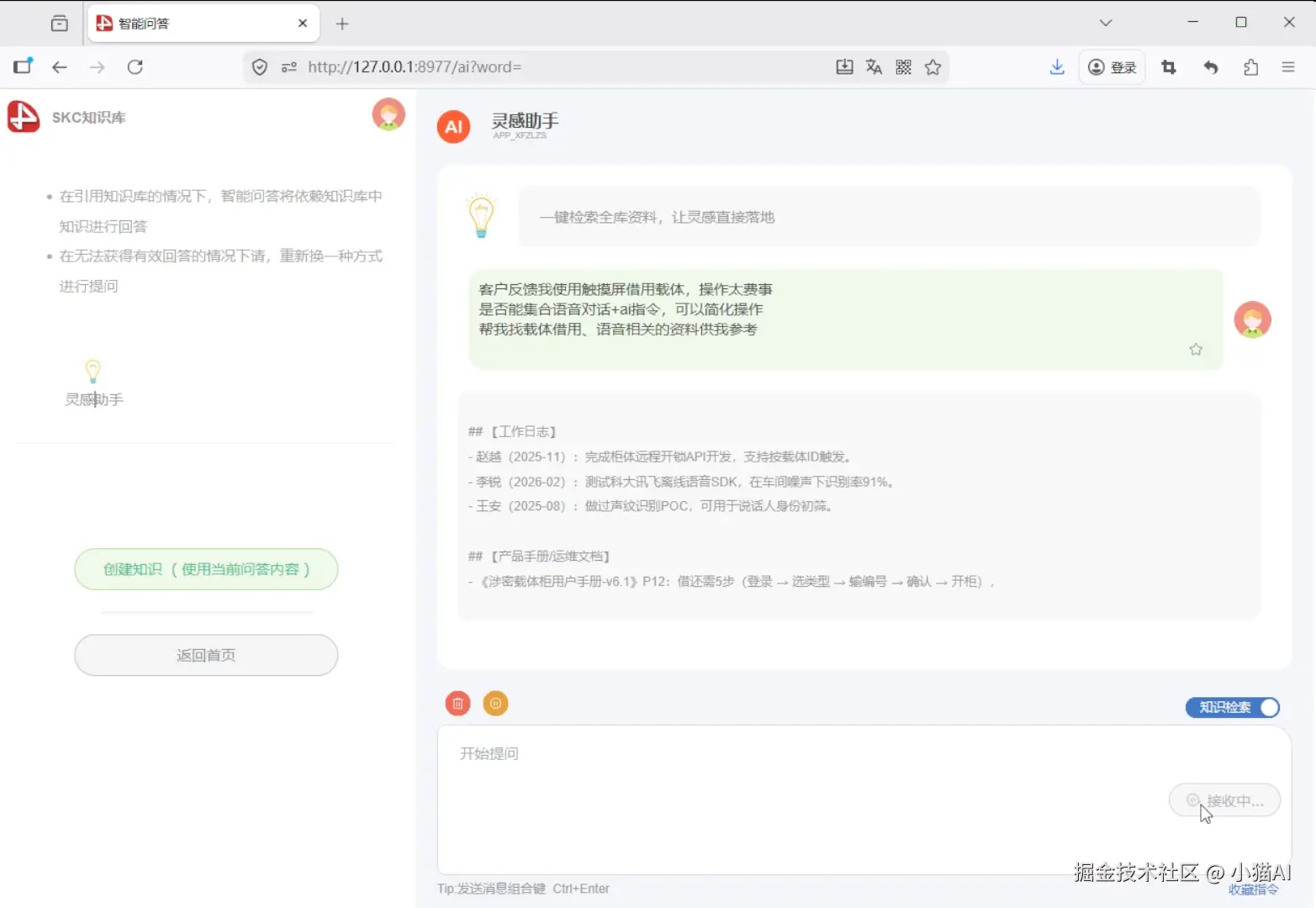Click the translate icon in the address bar
Screen dimensions: 1316x908
[x=874, y=66]
